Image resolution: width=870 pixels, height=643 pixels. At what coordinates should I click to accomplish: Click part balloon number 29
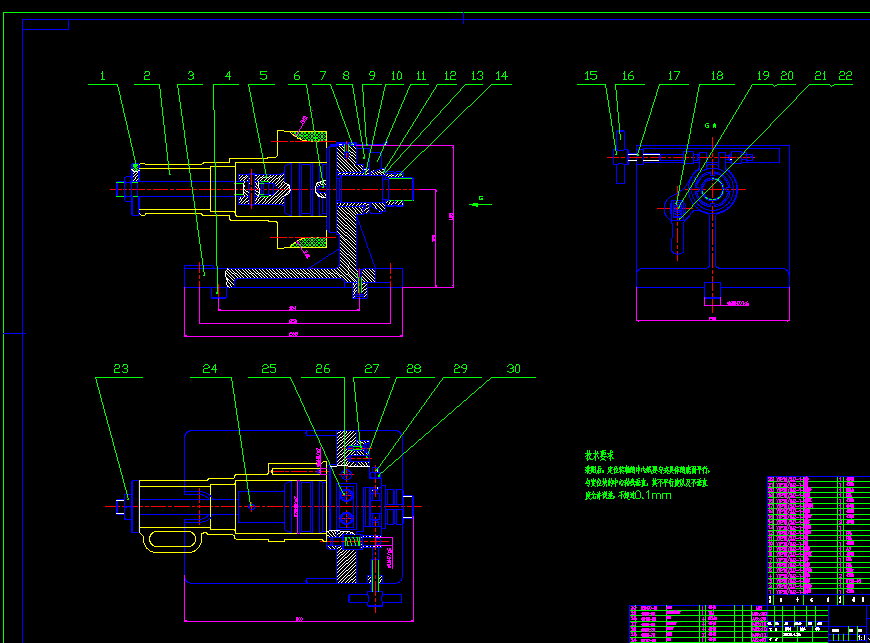click(461, 369)
